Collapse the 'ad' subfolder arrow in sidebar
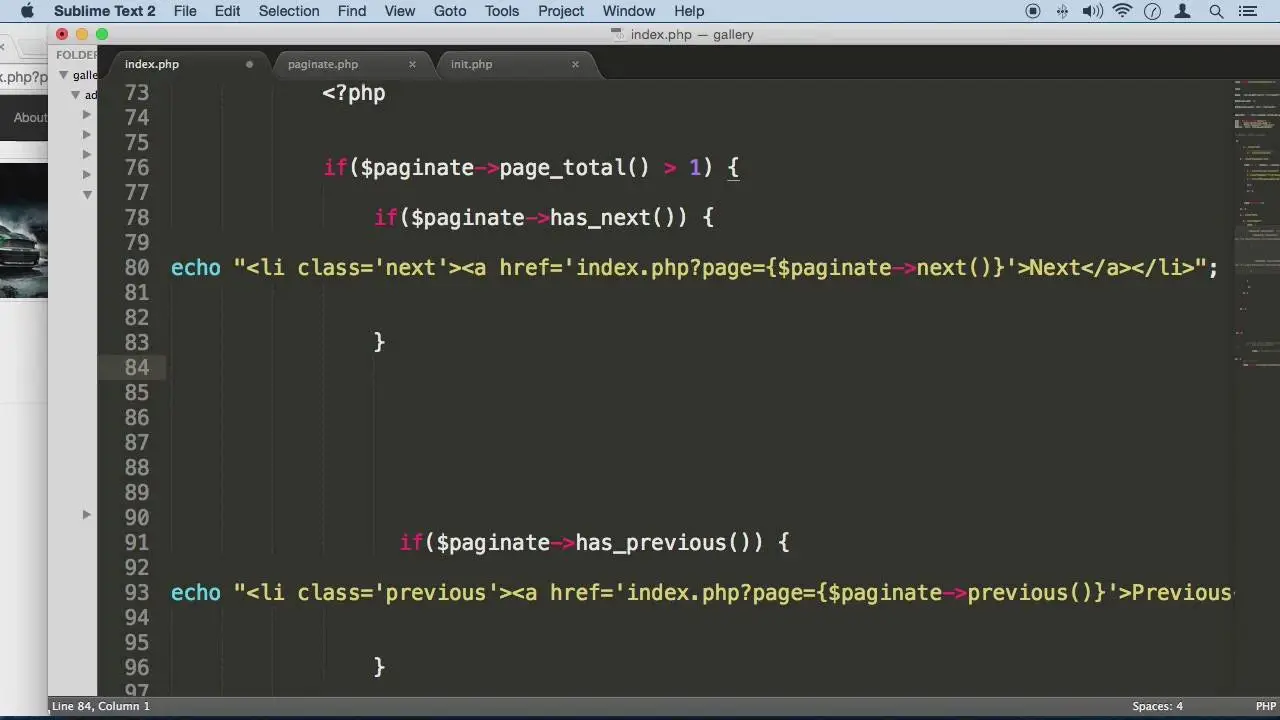1280x720 pixels. click(75, 95)
